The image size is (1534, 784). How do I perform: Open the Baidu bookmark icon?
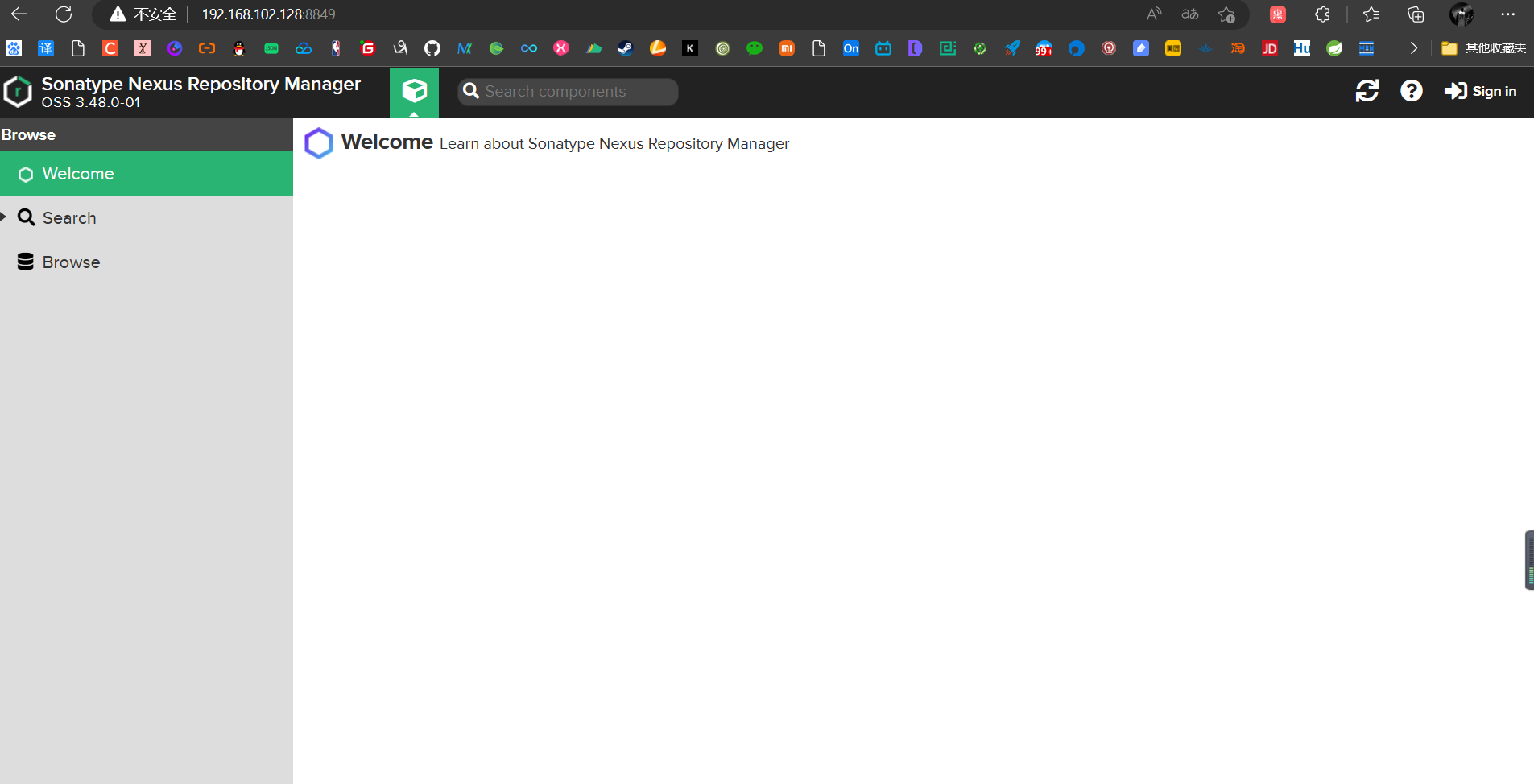14,48
